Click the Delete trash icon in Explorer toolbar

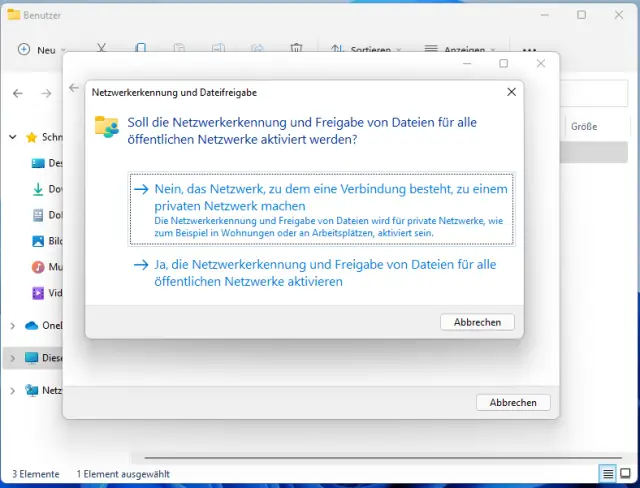coord(296,48)
